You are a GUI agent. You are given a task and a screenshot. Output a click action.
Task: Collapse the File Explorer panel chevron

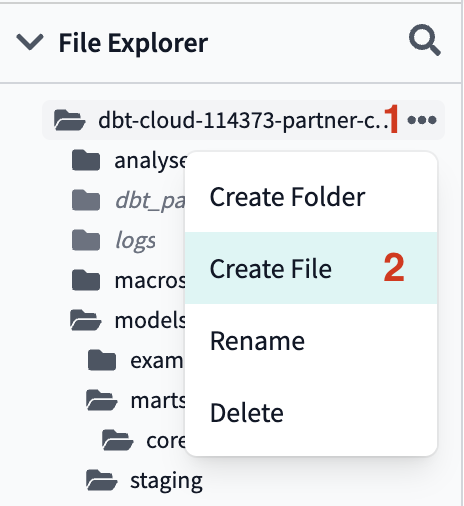tap(30, 42)
